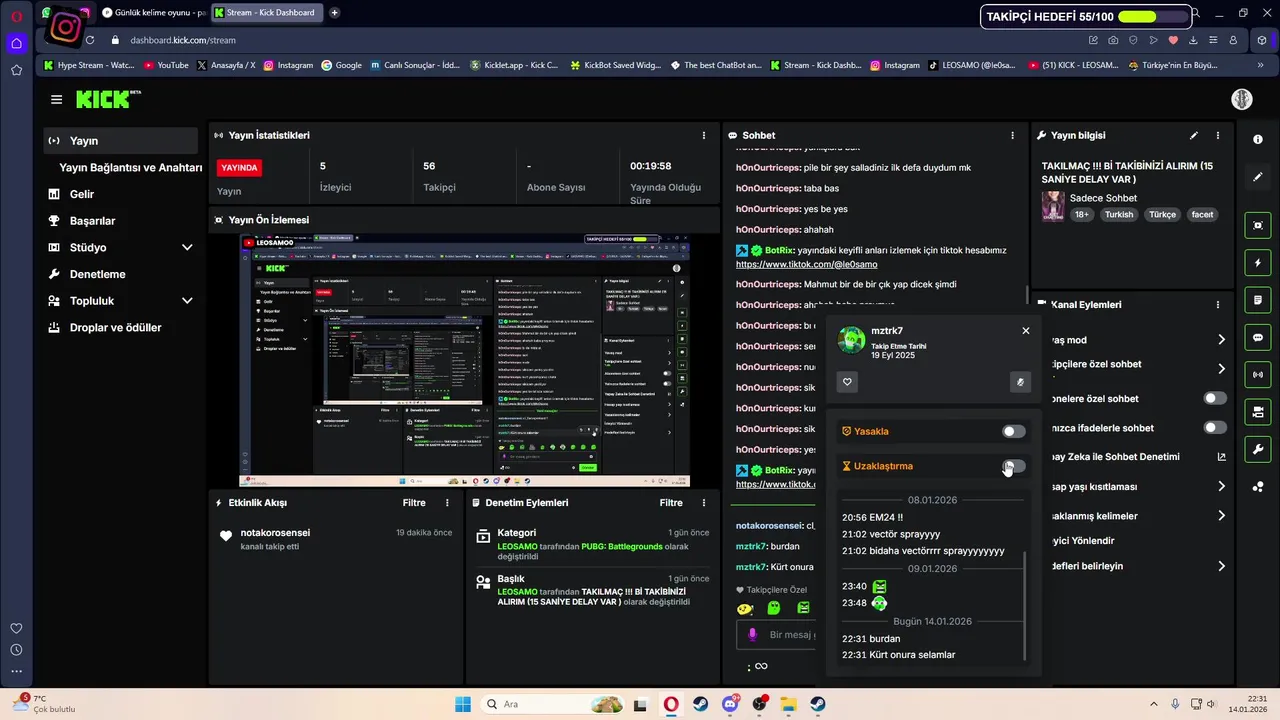Click the chat message input field
The image size is (1280, 720).
point(778,635)
